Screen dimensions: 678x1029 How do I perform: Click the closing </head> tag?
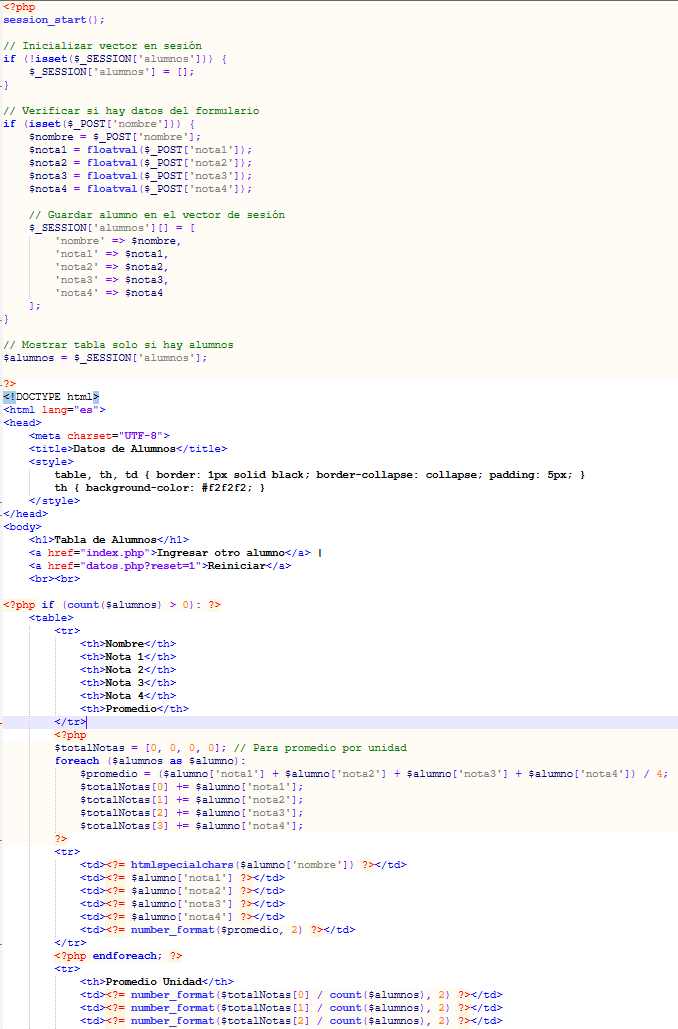click(26, 514)
